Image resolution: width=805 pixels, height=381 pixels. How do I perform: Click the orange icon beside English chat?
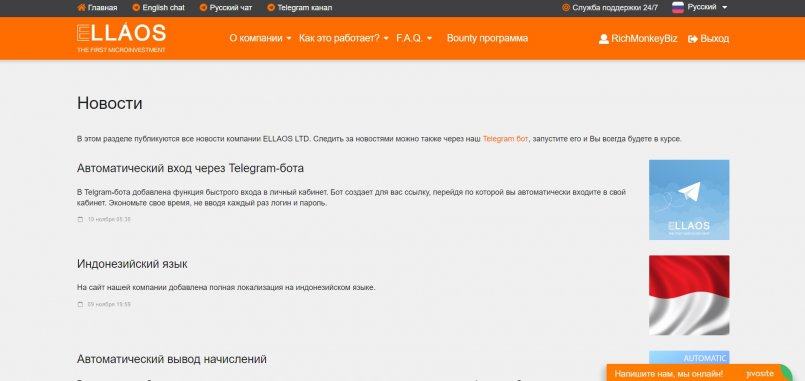(x=136, y=8)
